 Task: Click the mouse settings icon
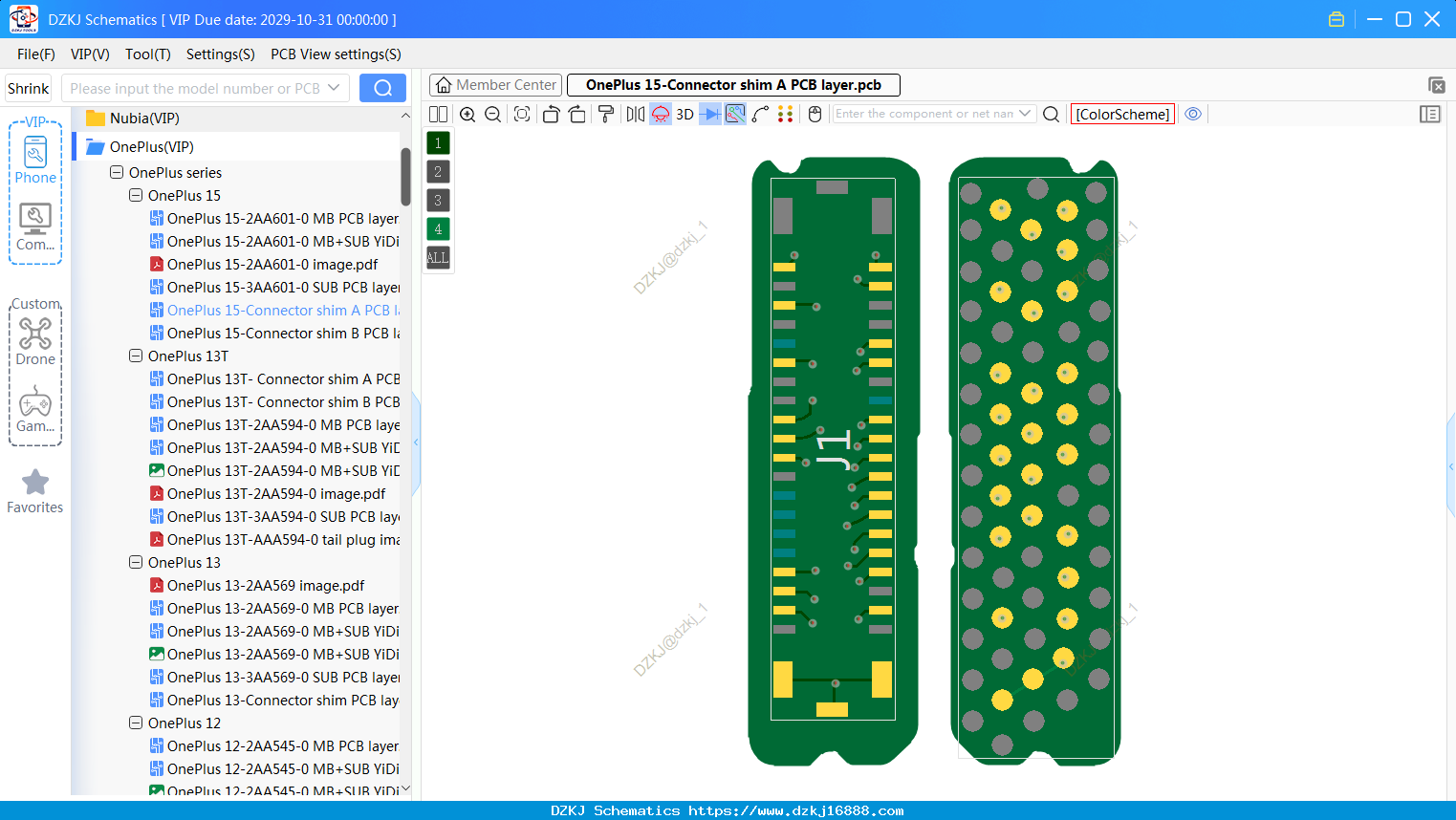point(815,114)
